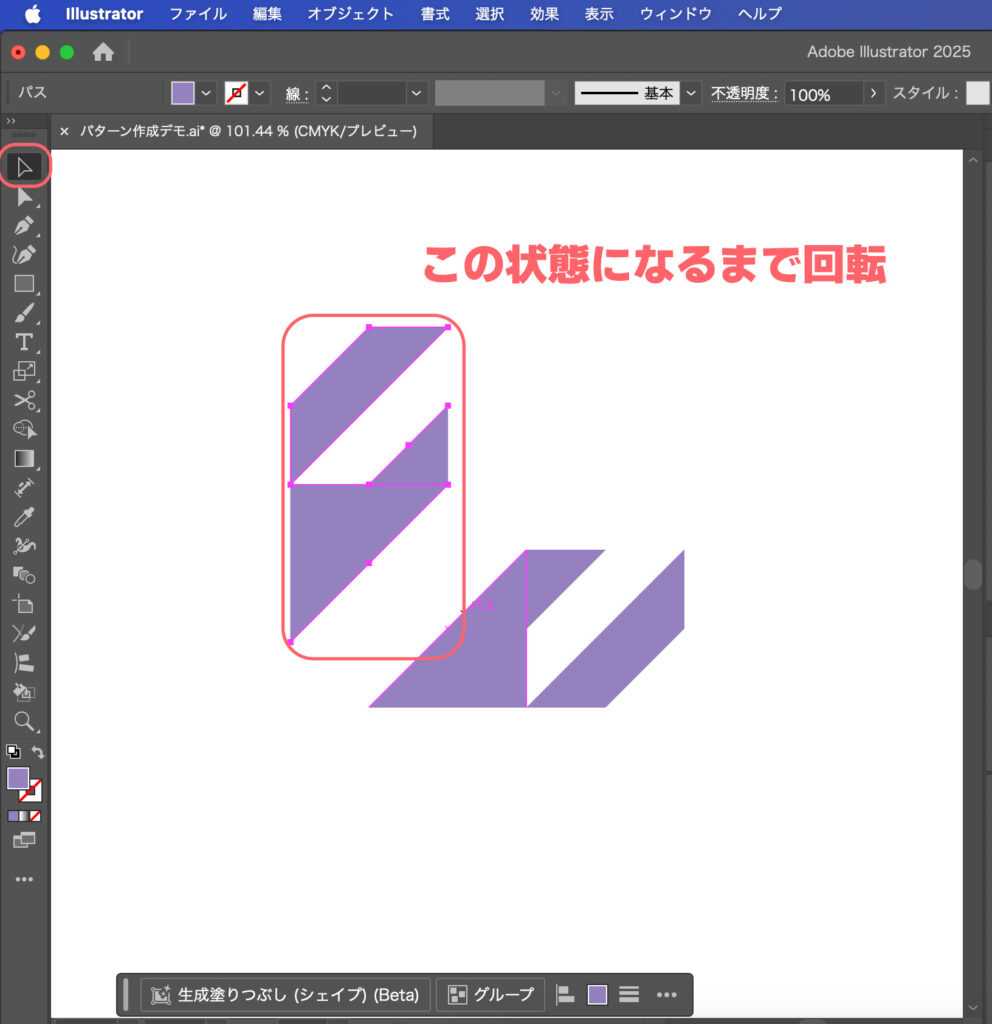The image size is (992, 1024).
Task: Open the 基本 brush definition dropdown
Action: [692, 93]
